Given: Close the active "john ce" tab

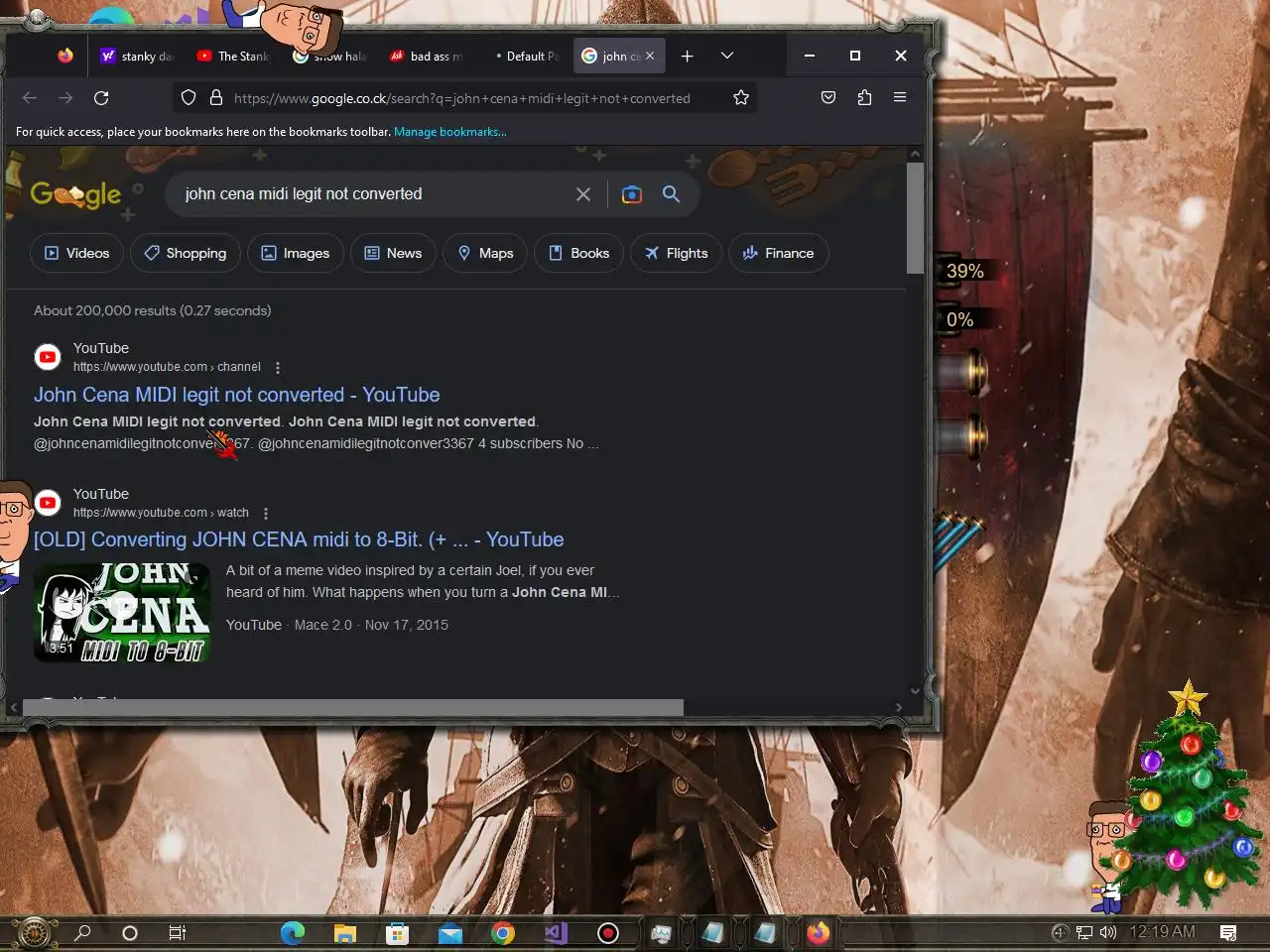Looking at the screenshot, I should tap(650, 57).
